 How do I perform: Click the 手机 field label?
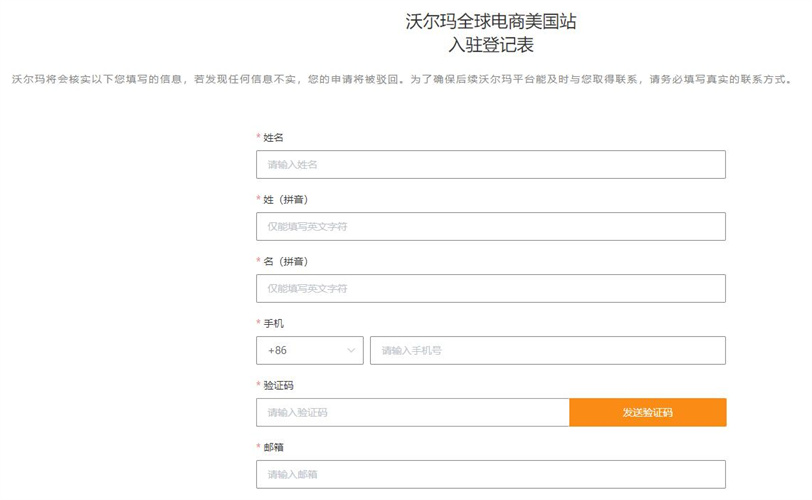[273, 323]
